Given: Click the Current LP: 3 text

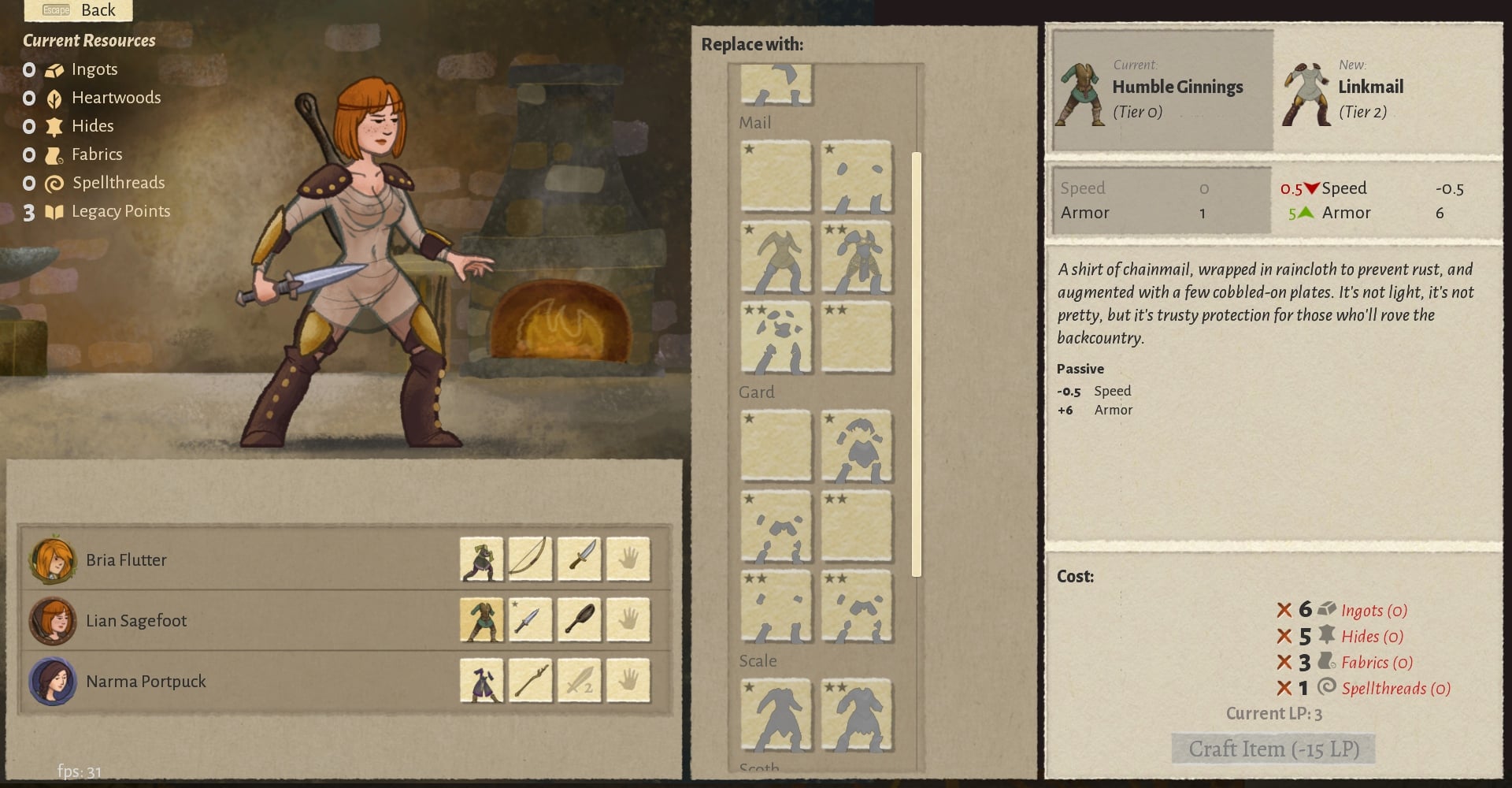Looking at the screenshot, I should pyautogui.click(x=1273, y=713).
